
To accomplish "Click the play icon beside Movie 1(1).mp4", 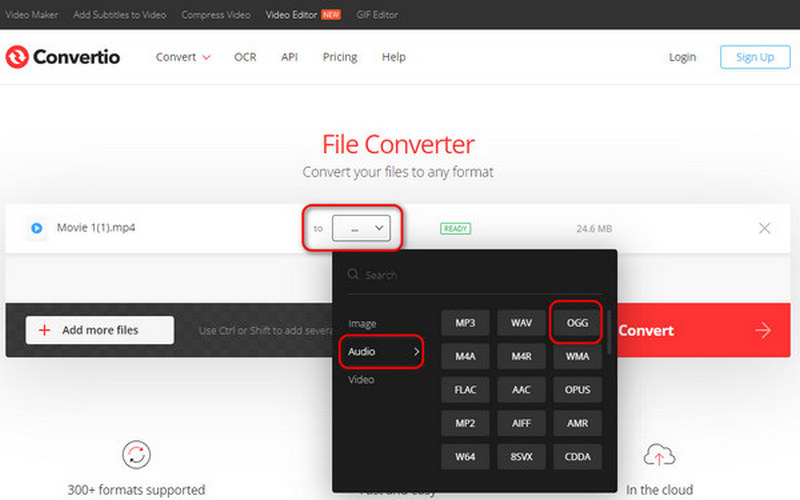I will (x=36, y=228).
